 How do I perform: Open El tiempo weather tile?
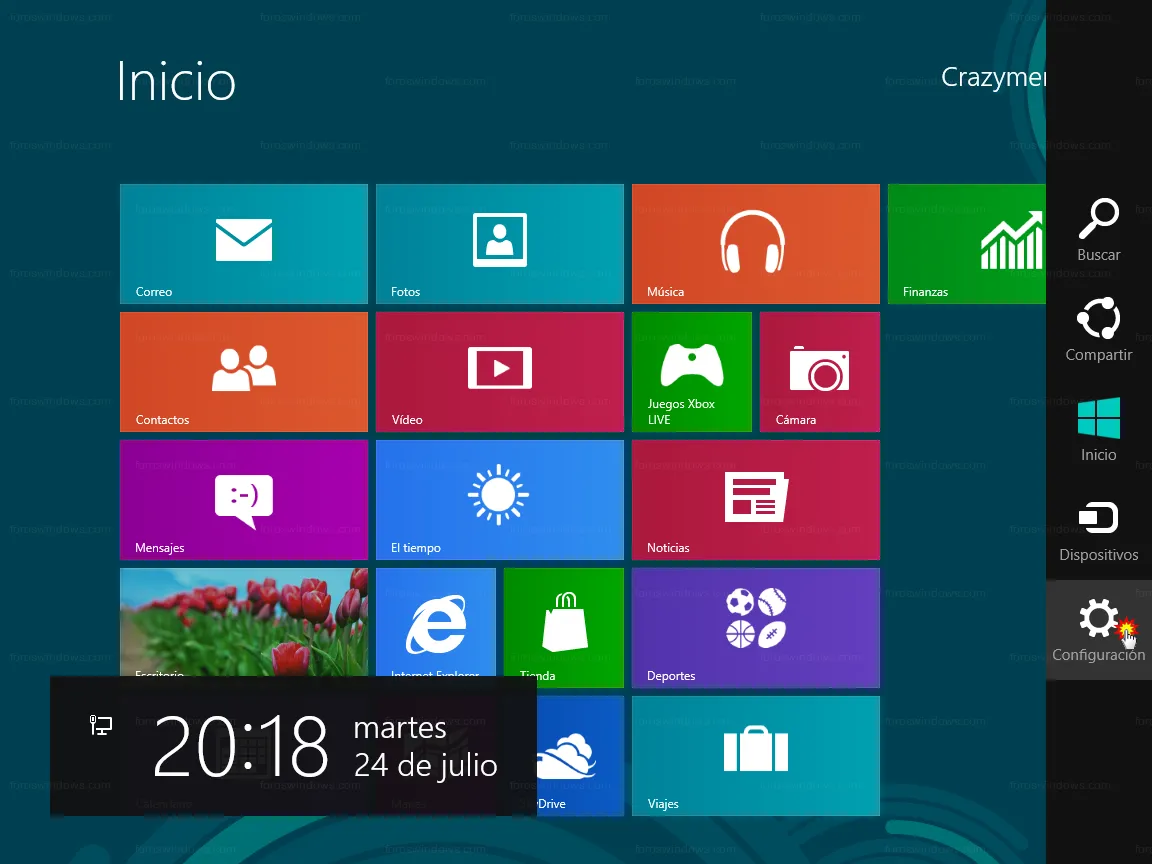pos(500,500)
